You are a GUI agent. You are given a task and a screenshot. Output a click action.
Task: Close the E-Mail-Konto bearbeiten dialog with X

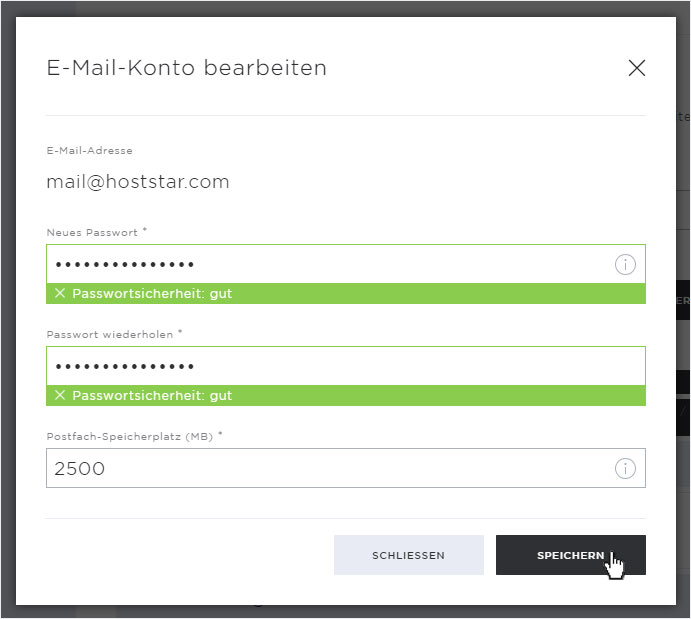click(636, 68)
